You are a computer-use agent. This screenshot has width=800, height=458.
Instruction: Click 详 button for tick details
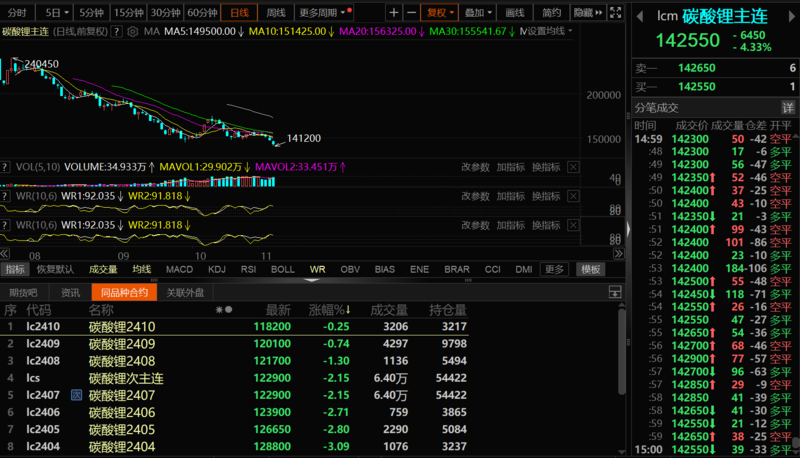[788, 107]
